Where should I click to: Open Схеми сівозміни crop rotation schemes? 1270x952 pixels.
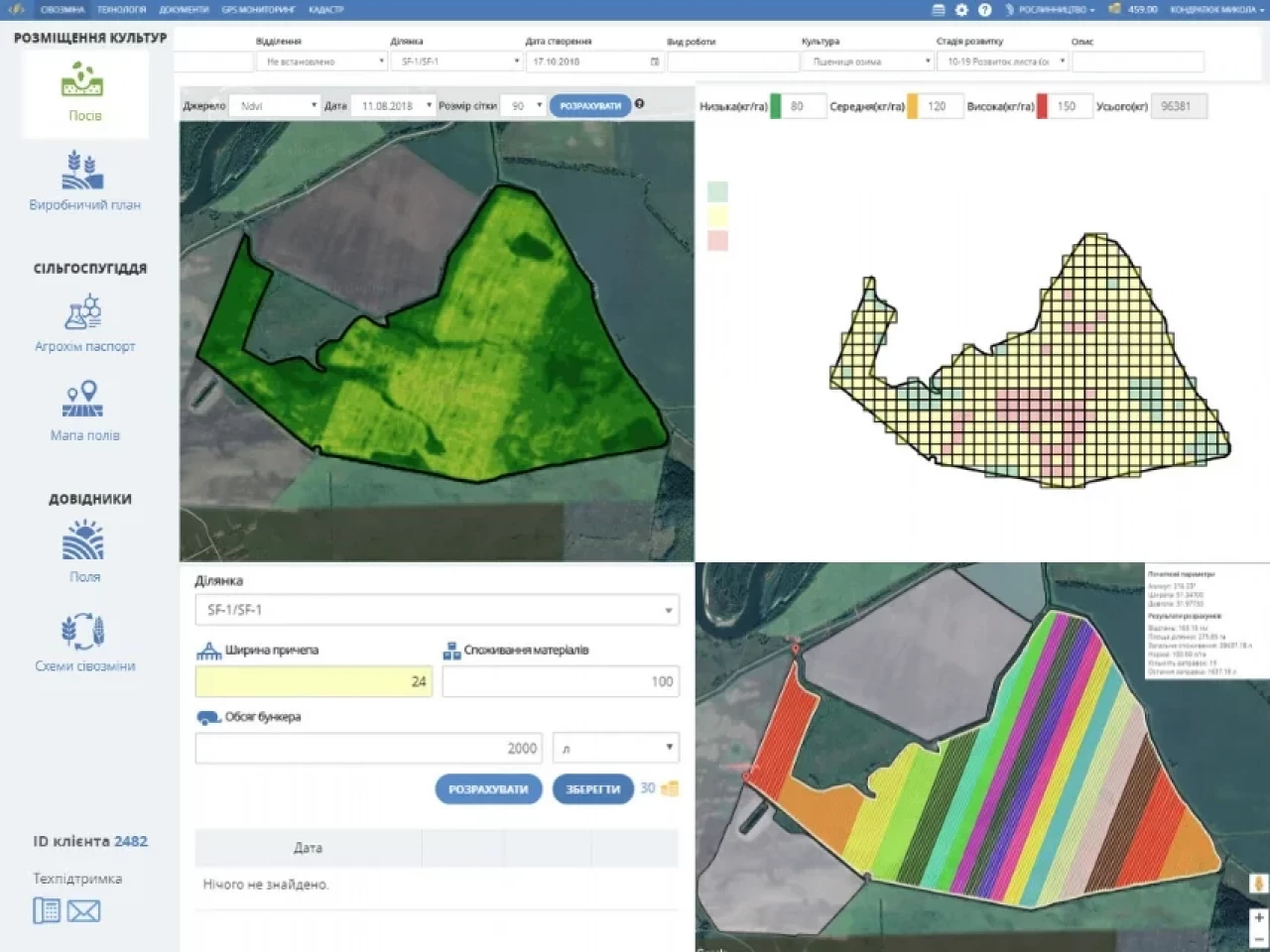point(83,632)
